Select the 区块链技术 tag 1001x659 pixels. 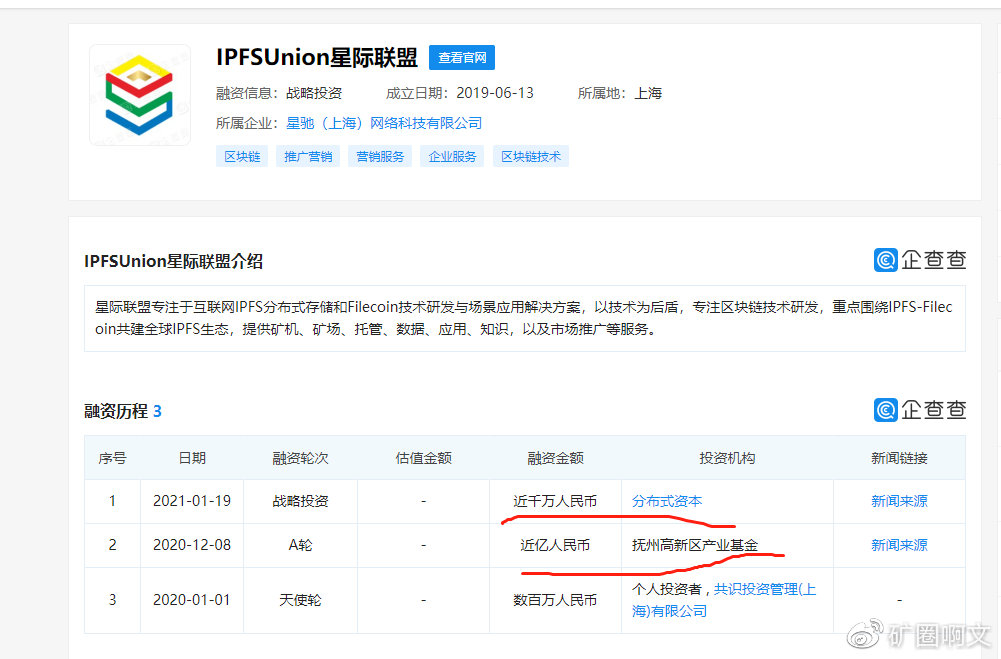[531, 156]
